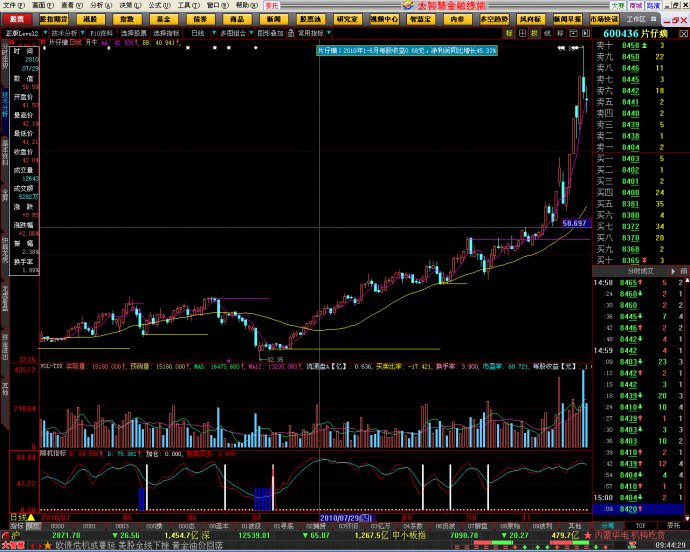Expand the 日线 period dropdown arrow
Screen dimensions: 690x552
pos(214,33)
